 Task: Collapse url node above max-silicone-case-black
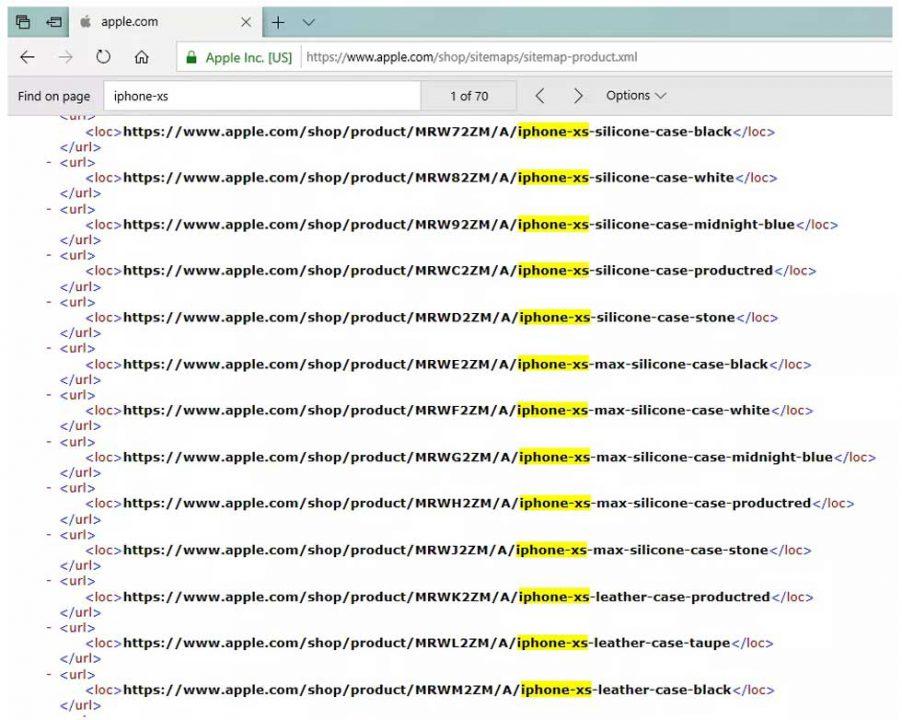coord(49,348)
